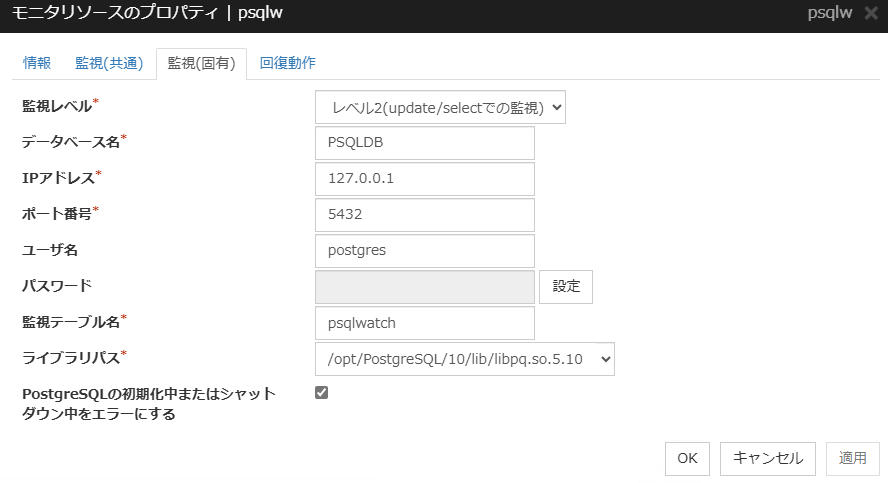Image resolution: width=888 pixels, height=483 pixels.
Task: Click the greyed-out パスワード field
Action: pos(424,287)
